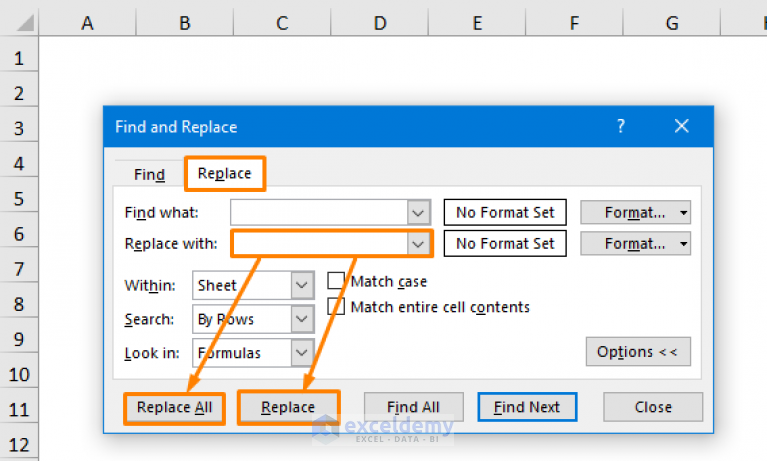
Task: Click into the Find what text field
Action: tap(319, 213)
